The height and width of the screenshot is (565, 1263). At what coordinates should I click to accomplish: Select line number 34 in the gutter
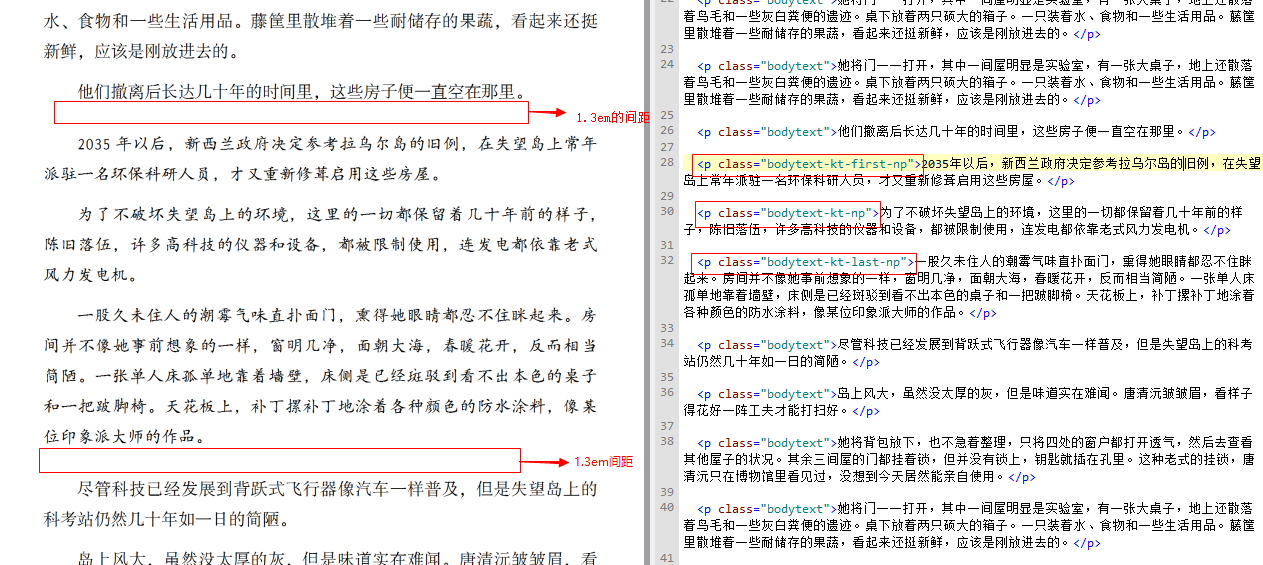coord(666,344)
